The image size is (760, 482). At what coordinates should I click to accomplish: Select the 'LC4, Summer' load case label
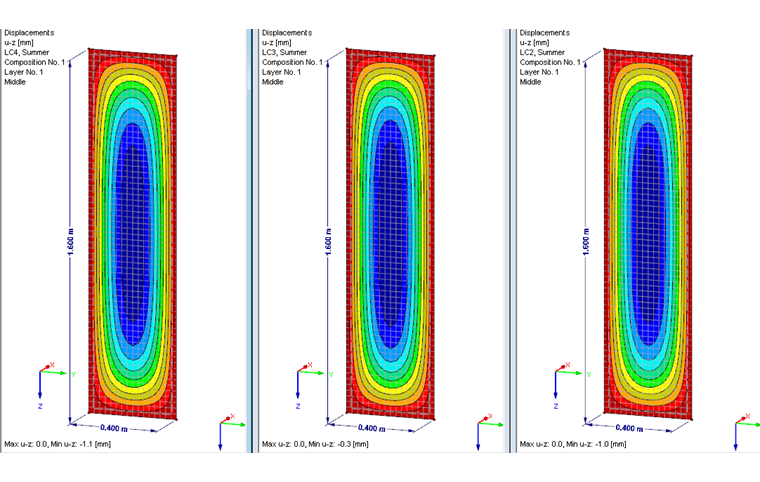pyautogui.click(x=27, y=52)
